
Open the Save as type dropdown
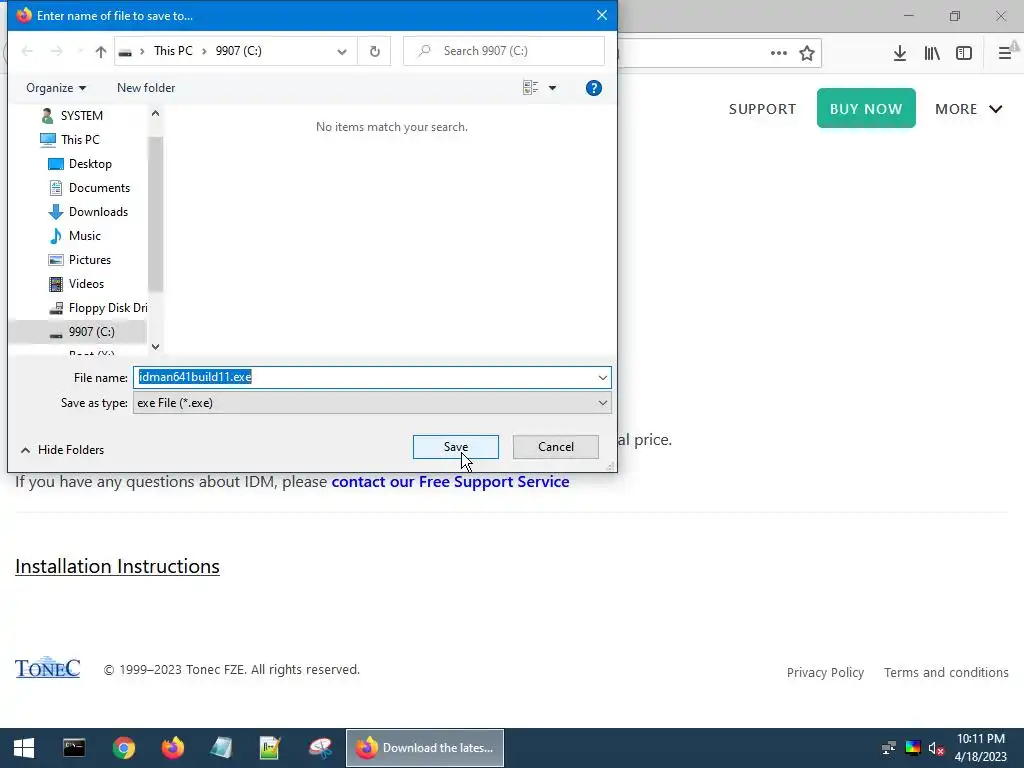[x=602, y=403]
